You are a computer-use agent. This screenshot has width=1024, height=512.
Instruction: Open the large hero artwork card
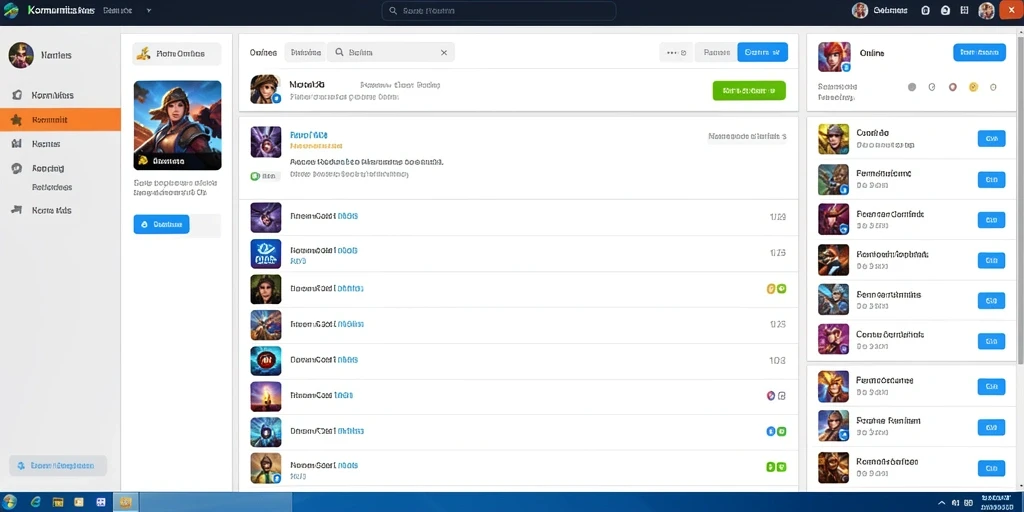[x=178, y=125]
